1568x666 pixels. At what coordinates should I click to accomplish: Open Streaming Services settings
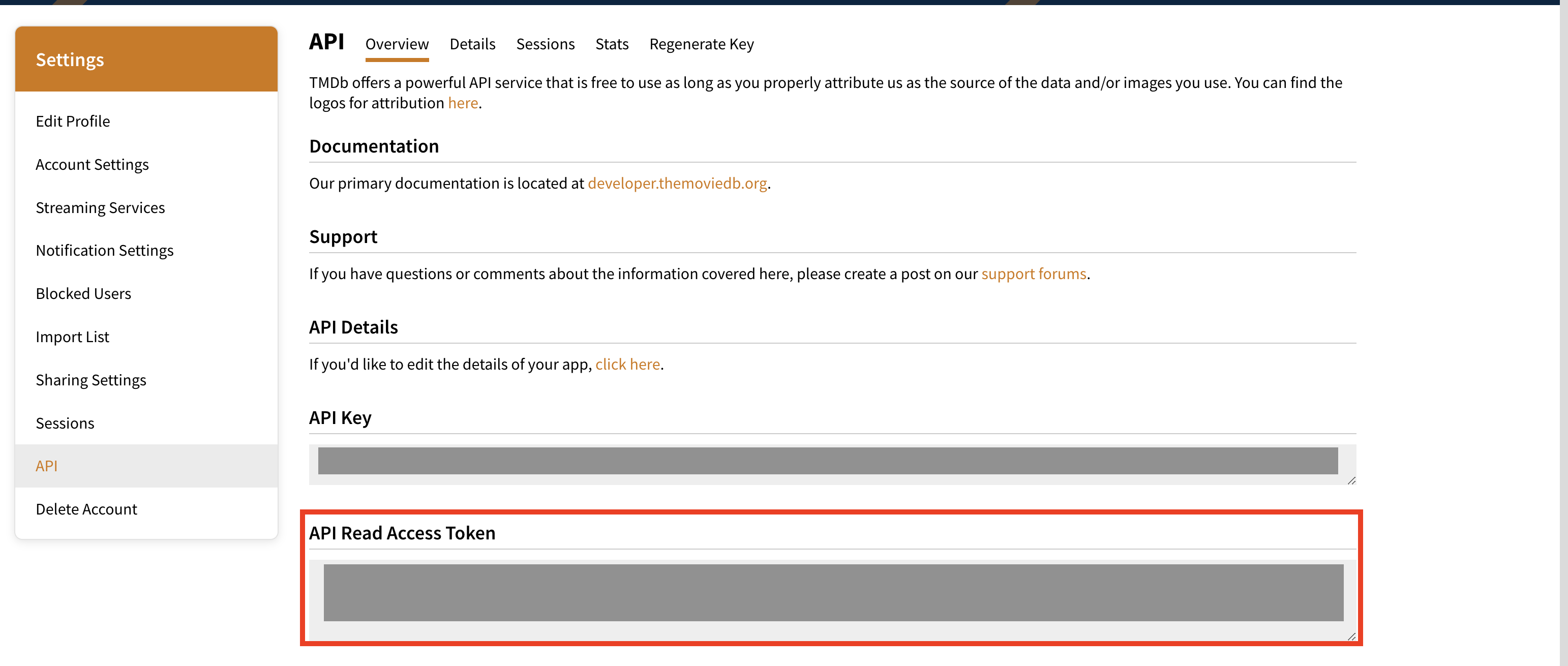click(x=100, y=207)
